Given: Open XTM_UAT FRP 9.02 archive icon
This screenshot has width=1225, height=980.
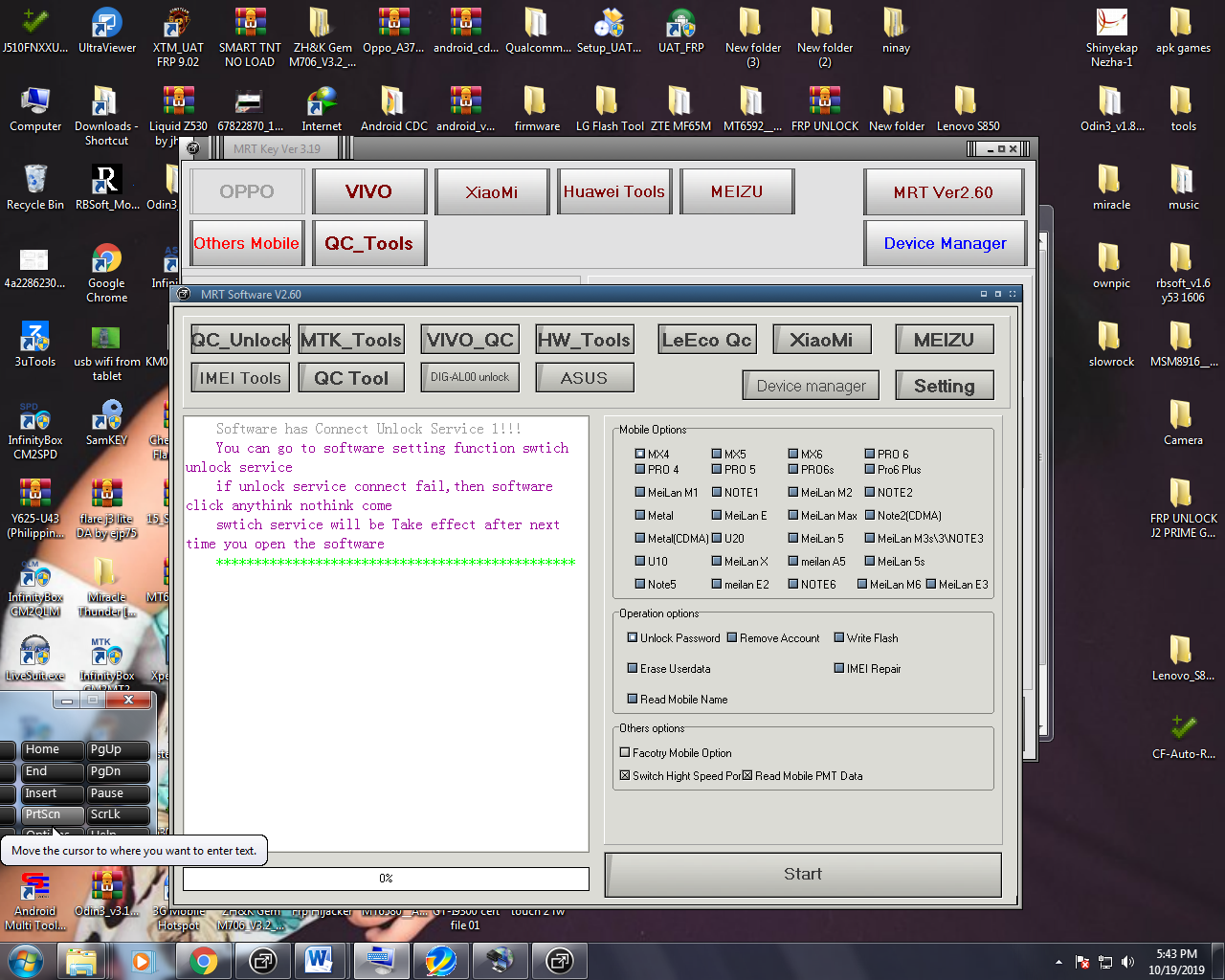Looking at the screenshot, I should point(178,37).
